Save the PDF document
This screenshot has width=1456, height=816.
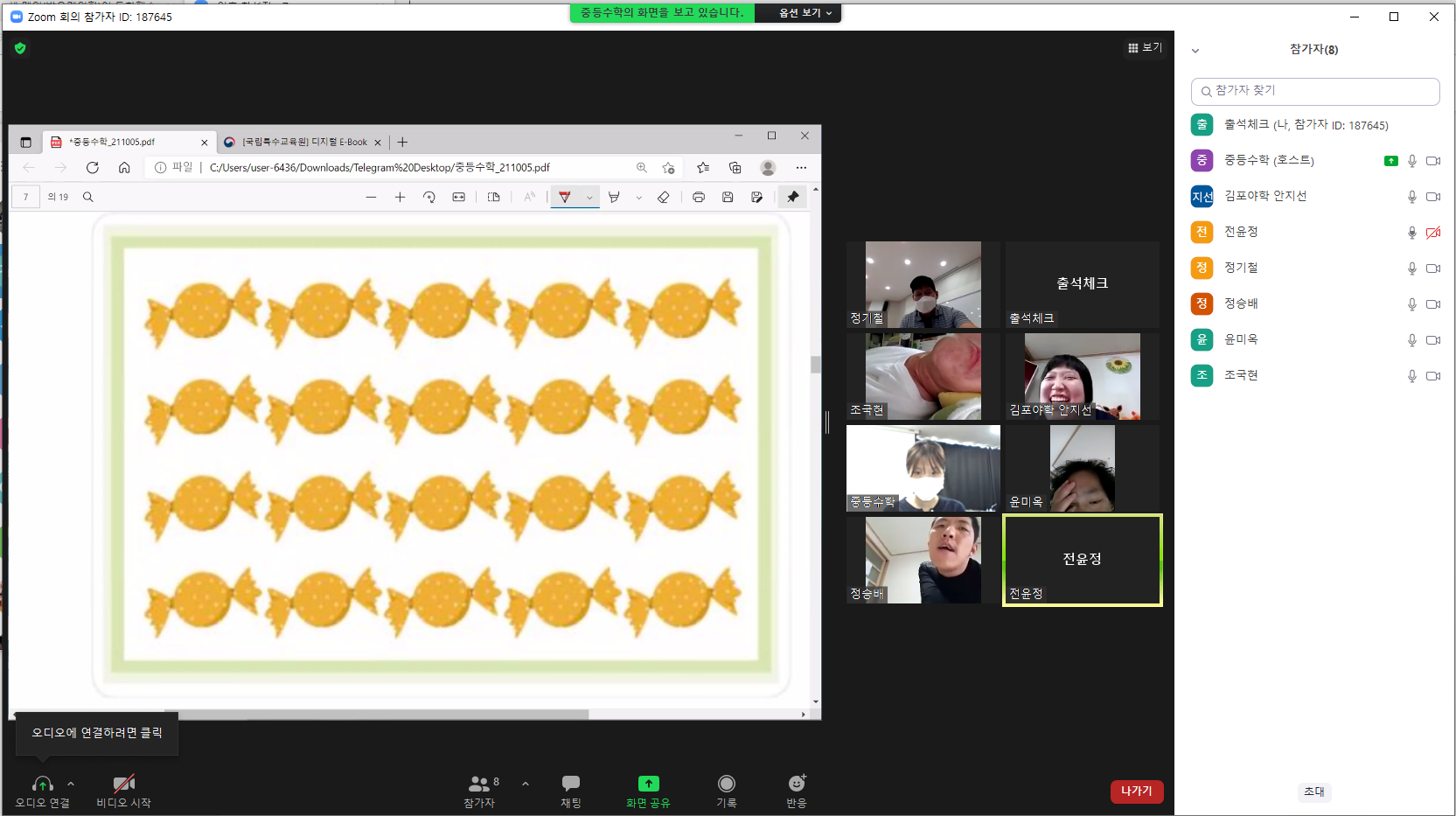(728, 198)
